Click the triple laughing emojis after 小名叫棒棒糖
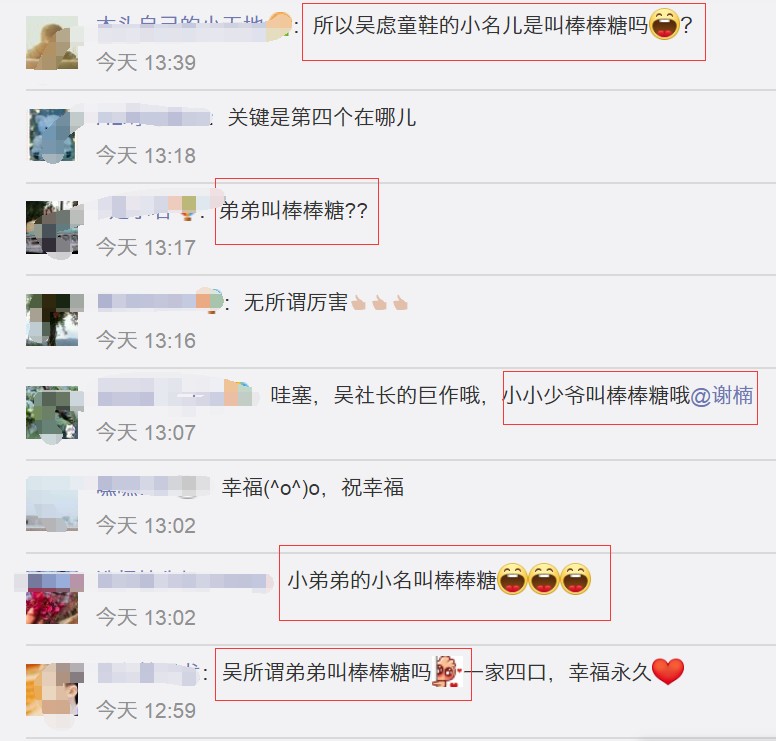 [544, 579]
